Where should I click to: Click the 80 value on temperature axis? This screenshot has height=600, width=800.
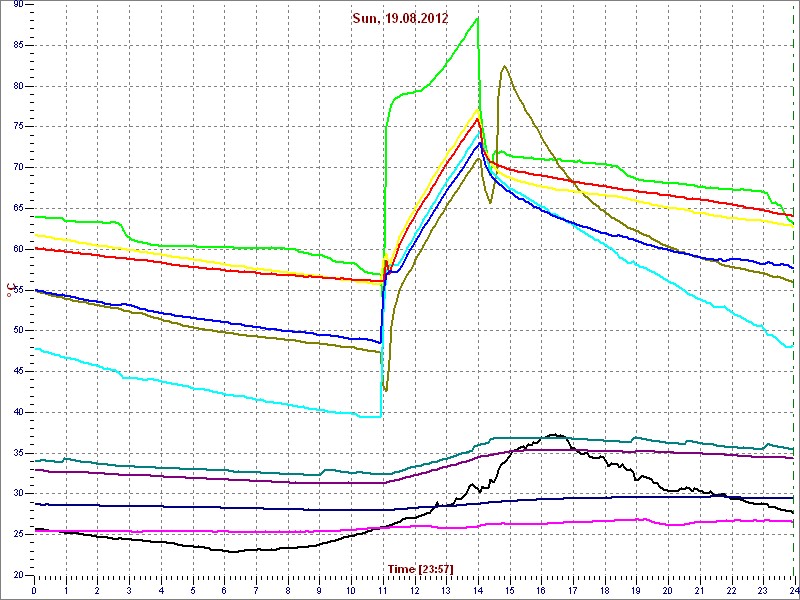click(x=18, y=86)
